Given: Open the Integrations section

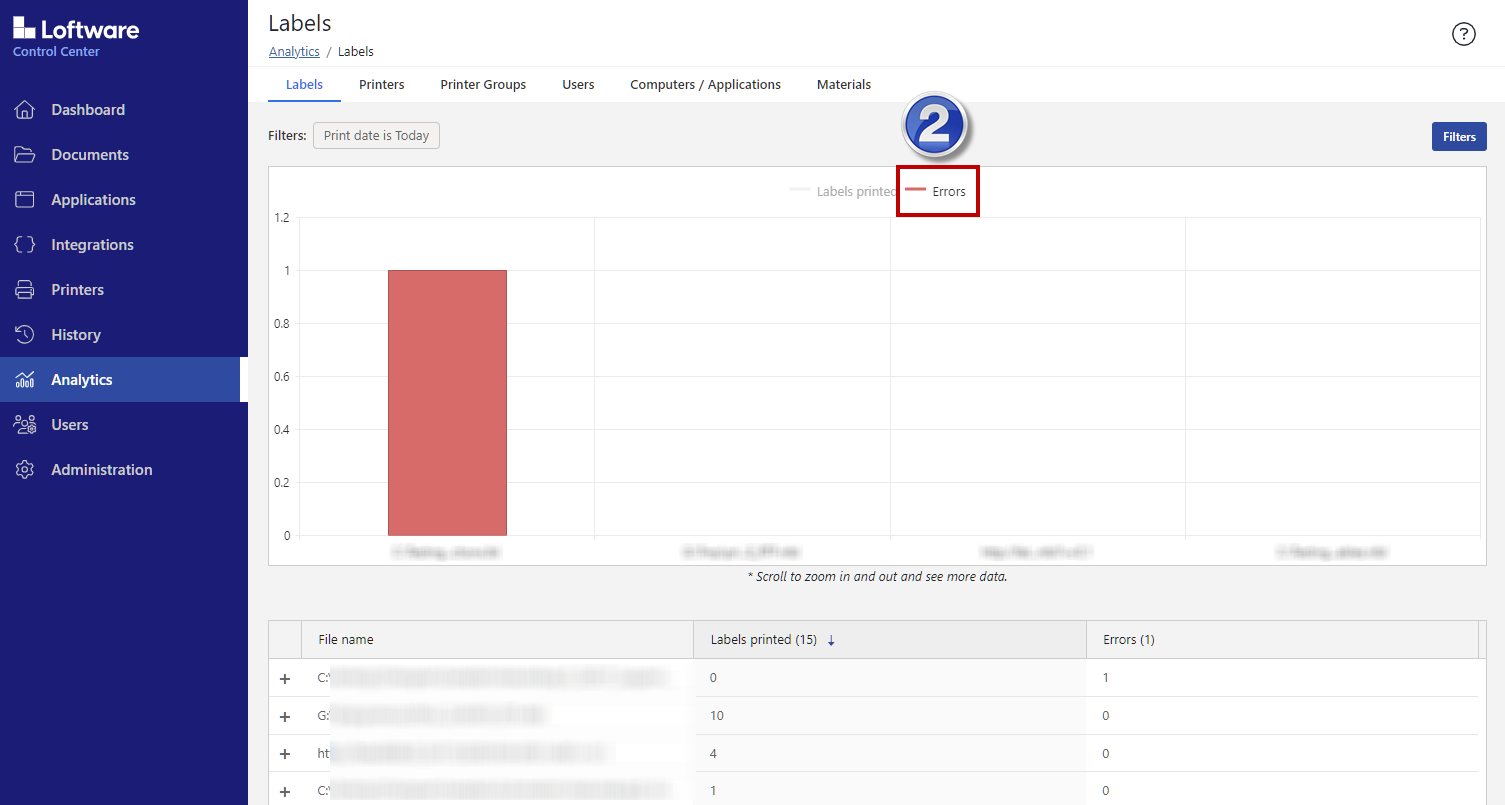Looking at the screenshot, I should click(x=93, y=244).
